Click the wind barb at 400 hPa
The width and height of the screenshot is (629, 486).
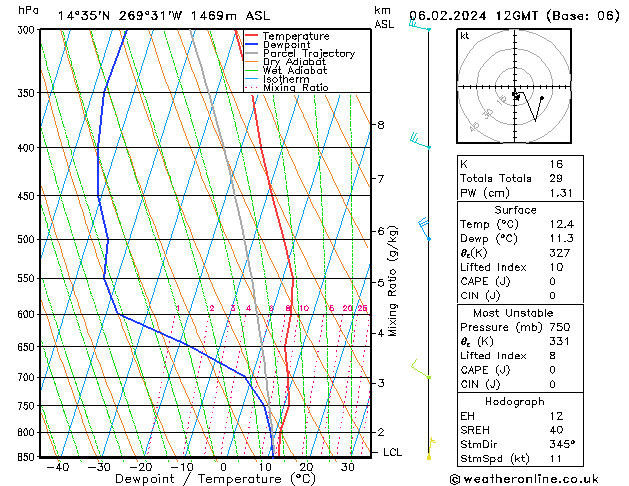click(x=420, y=141)
